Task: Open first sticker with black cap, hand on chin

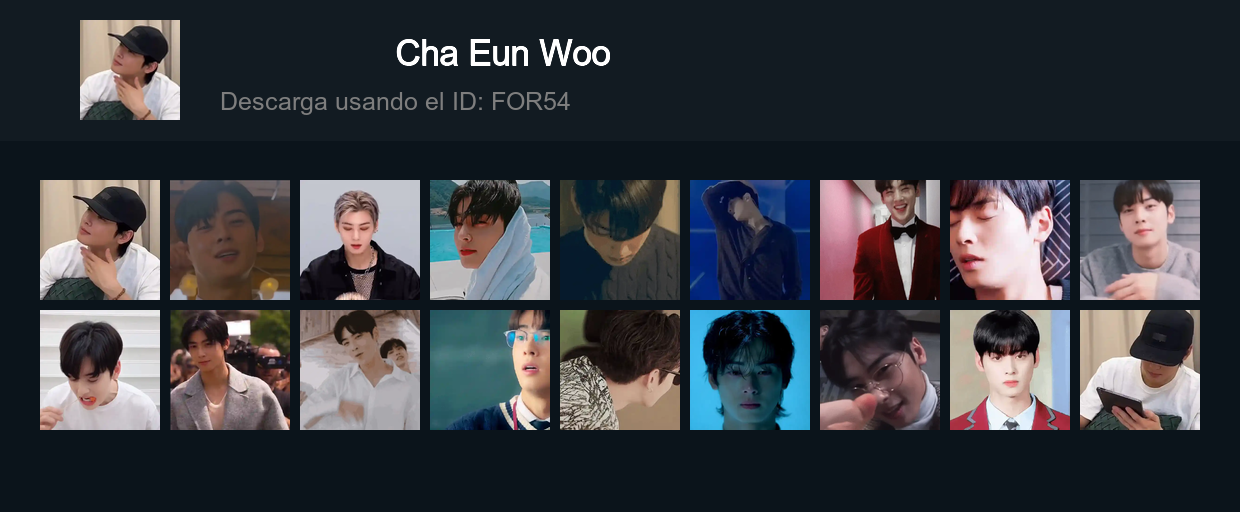Action: point(100,240)
